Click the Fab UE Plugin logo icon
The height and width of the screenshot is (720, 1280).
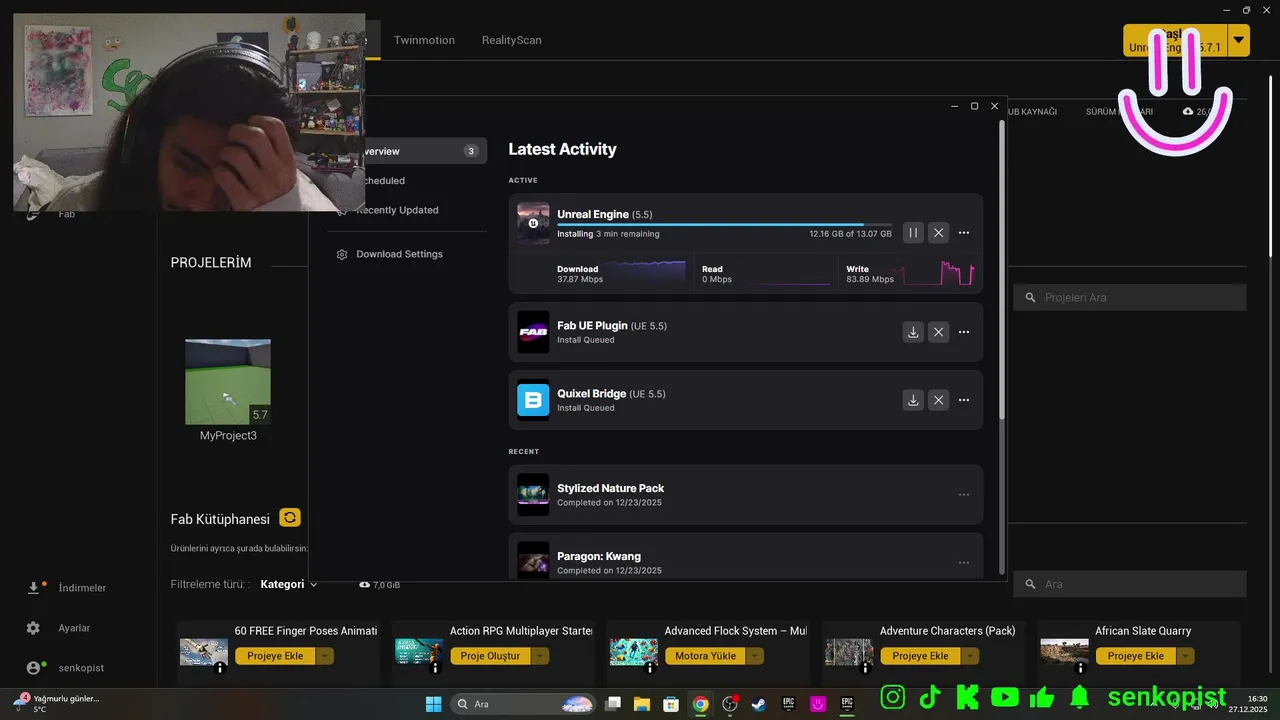pyautogui.click(x=533, y=332)
